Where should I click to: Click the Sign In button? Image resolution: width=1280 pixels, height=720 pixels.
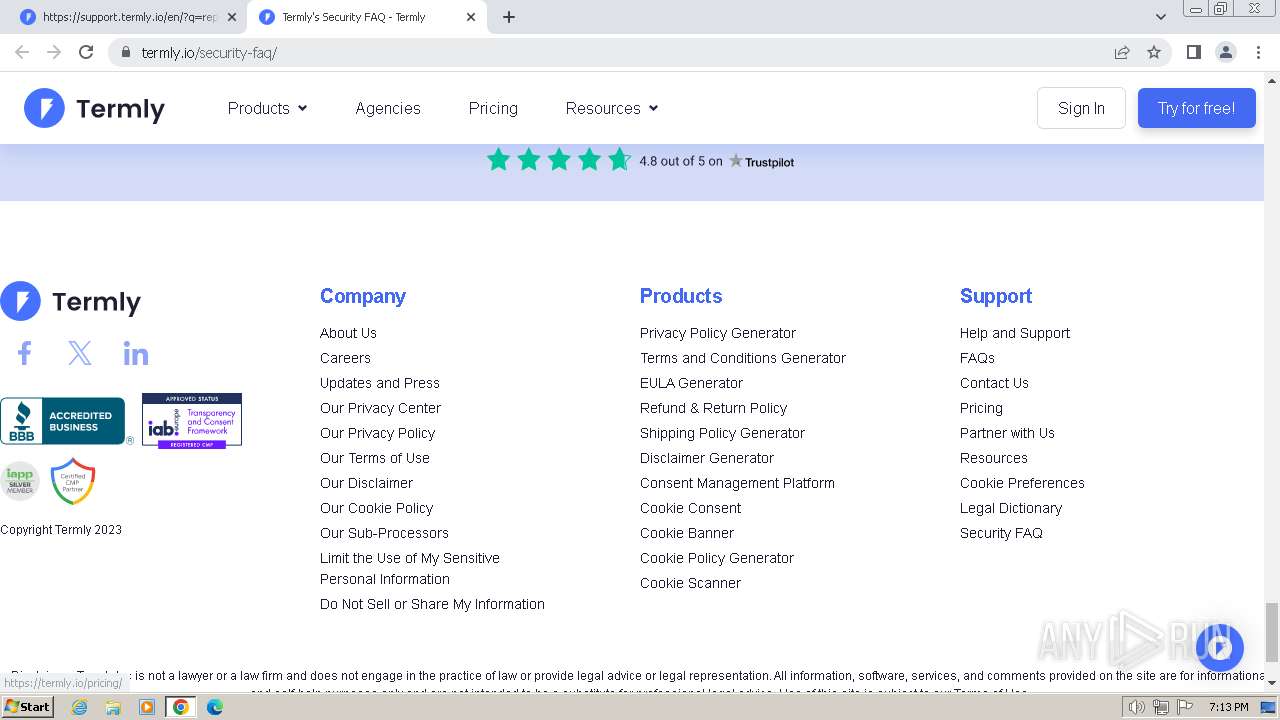1081,108
